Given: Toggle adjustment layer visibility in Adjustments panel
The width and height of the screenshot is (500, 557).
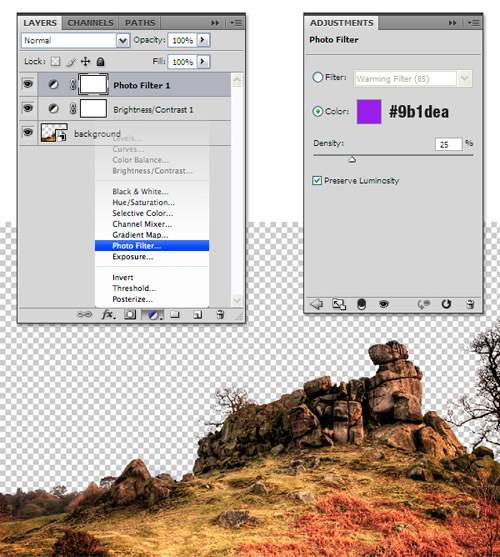Looking at the screenshot, I should (x=384, y=304).
